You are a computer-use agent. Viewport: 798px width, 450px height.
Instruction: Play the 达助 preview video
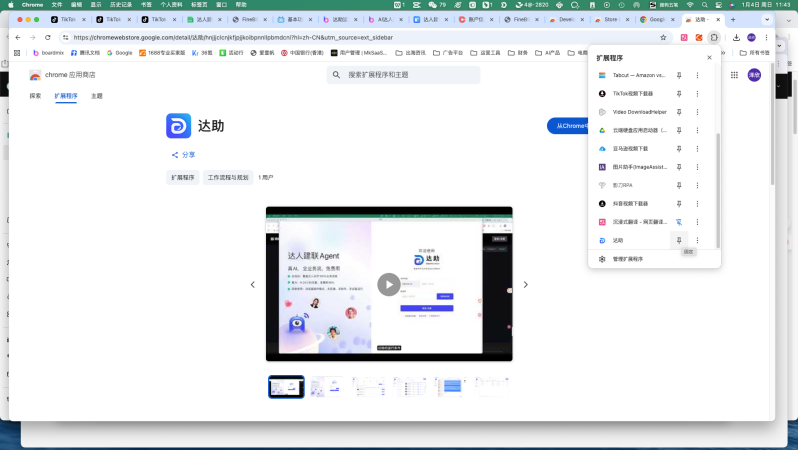pyautogui.click(x=388, y=284)
